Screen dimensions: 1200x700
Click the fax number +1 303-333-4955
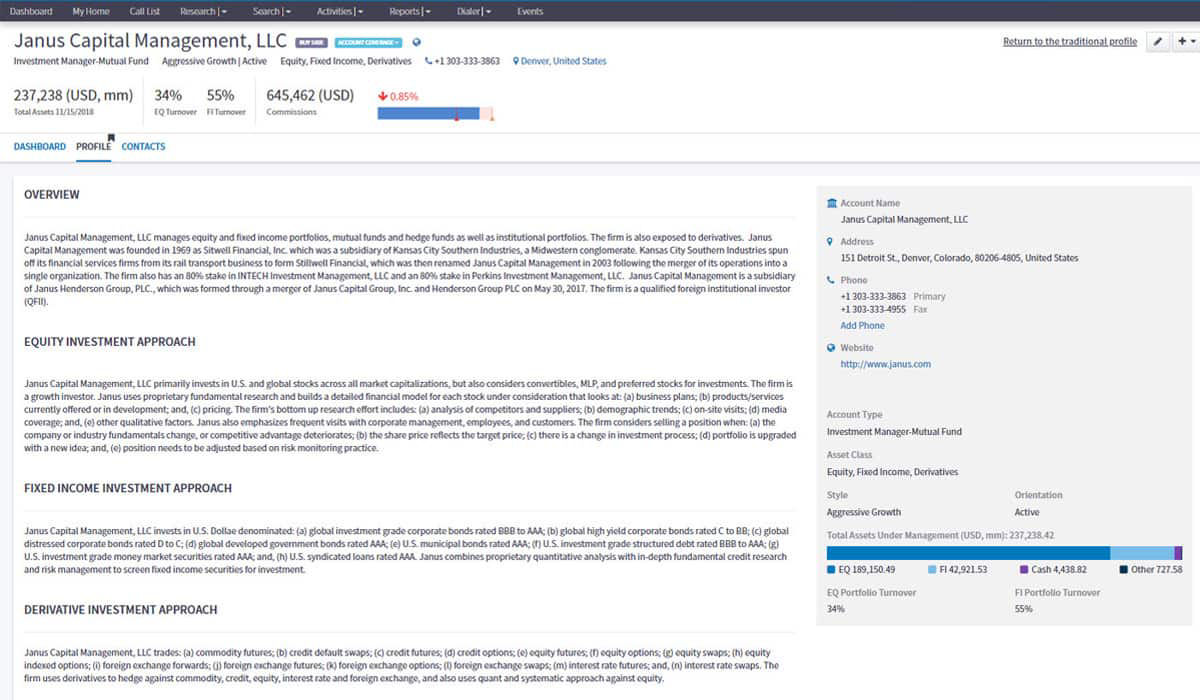[873, 310]
